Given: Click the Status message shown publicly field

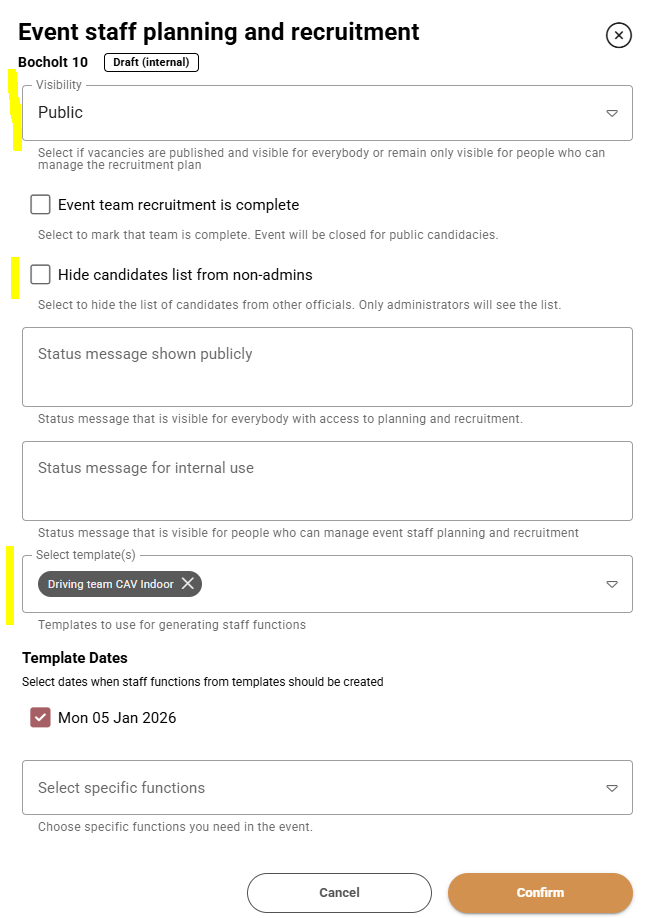Looking at the screenshot, I should pos(327,366).
